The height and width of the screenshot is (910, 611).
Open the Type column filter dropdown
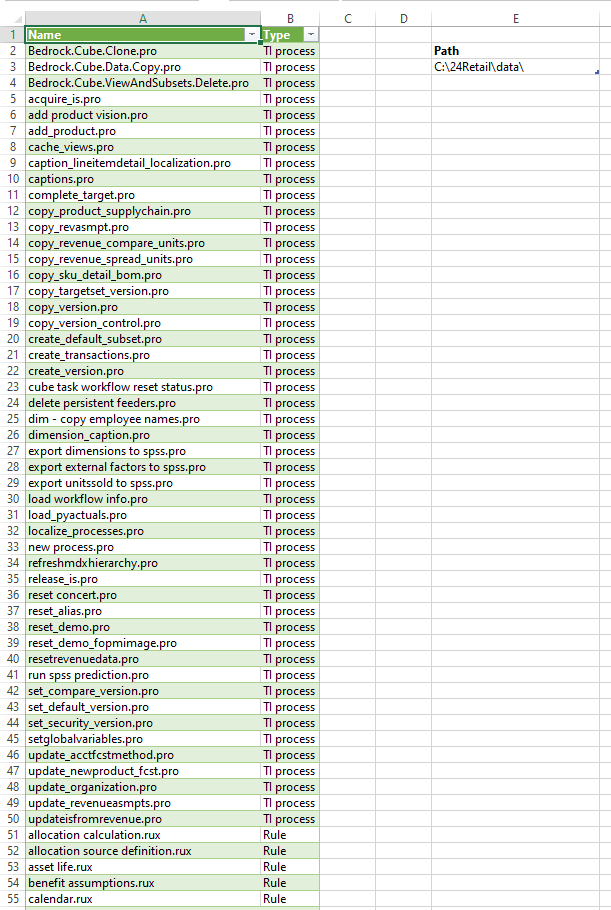(311, 35)
